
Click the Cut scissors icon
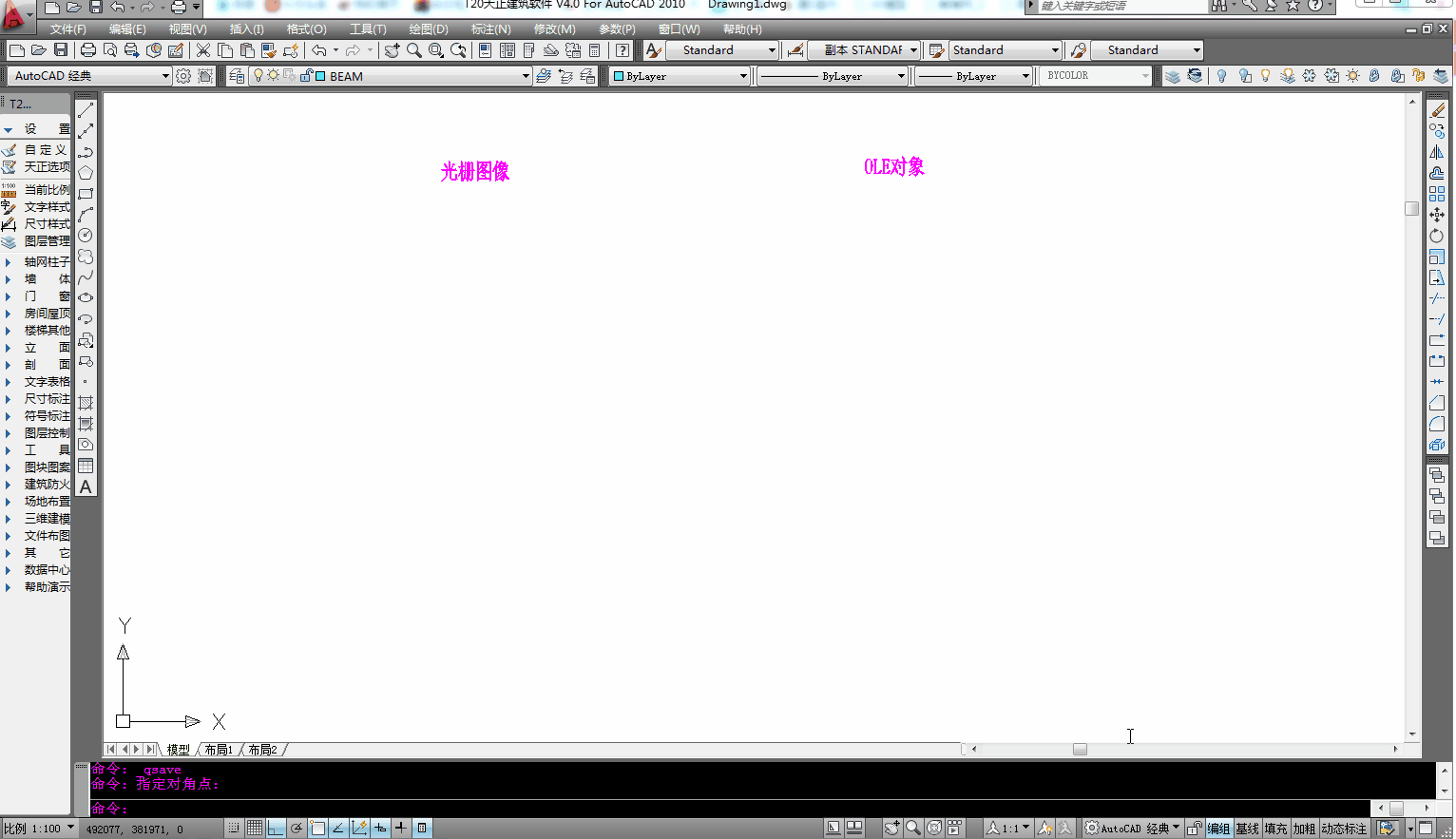(203, 50)
